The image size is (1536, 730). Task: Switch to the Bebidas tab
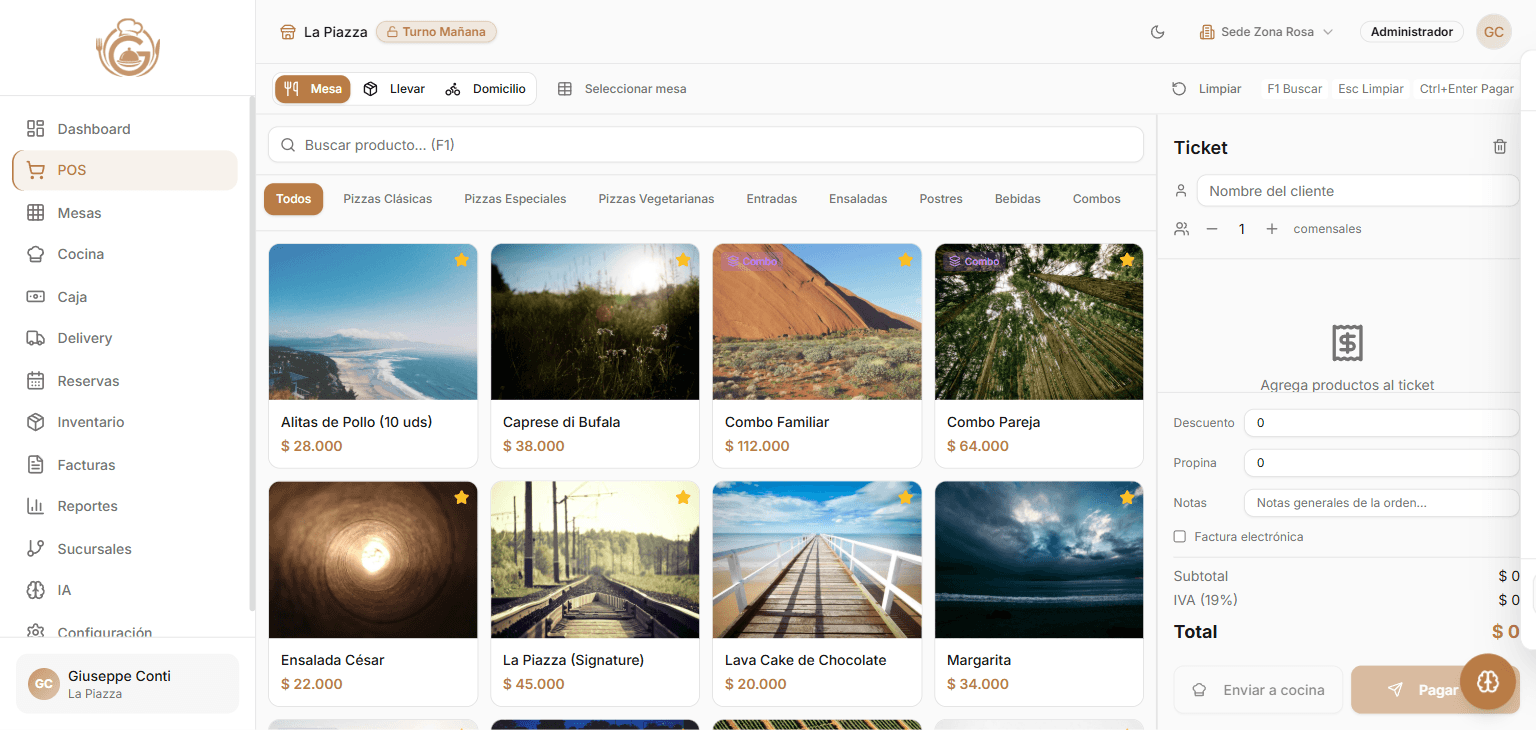click(x=1017, y=199)
